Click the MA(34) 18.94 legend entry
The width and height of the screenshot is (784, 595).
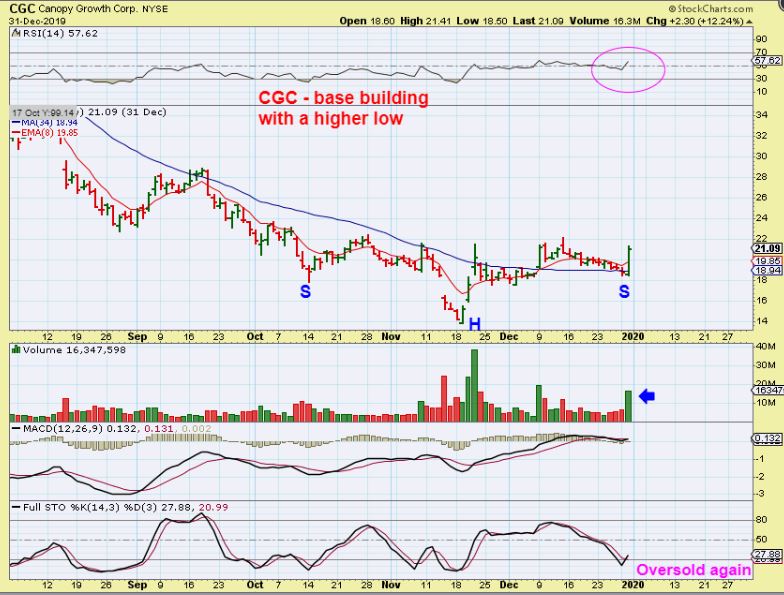(45, 122)
